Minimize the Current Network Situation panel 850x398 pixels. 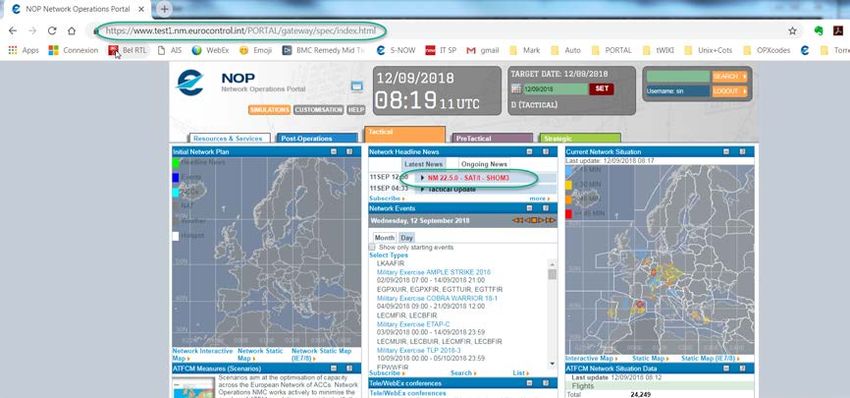tap(726, 152)
